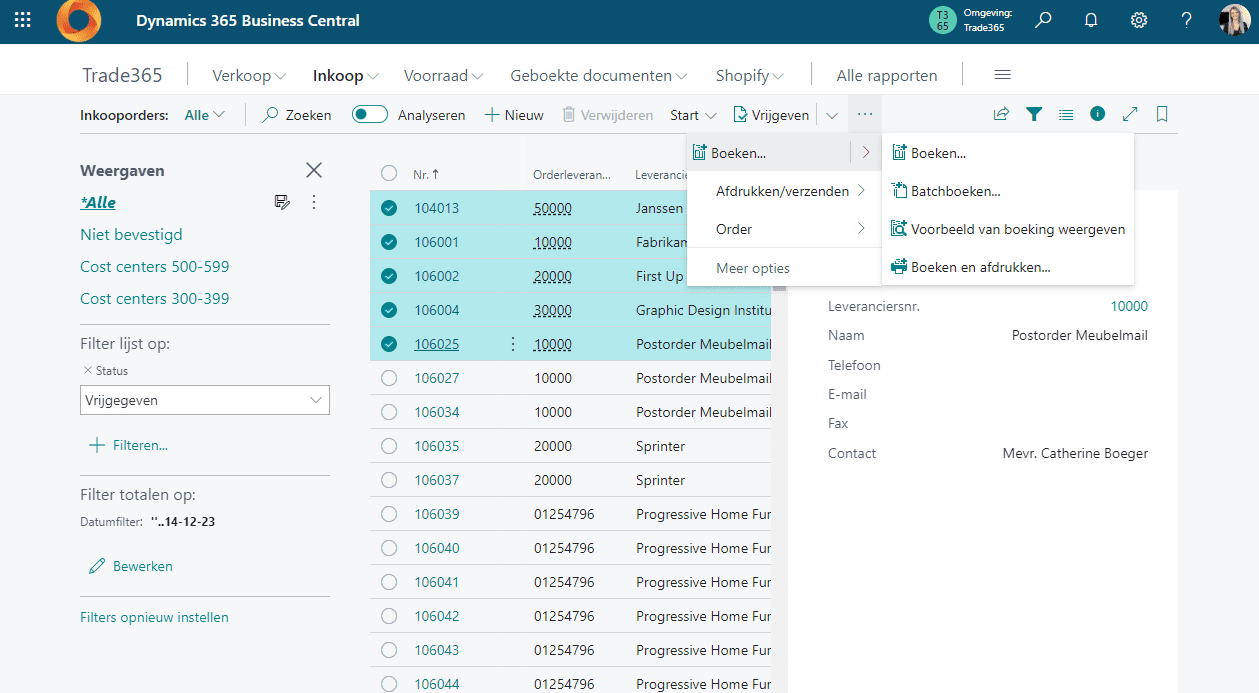Screen dimensions: 1259x693
Task: Deselect row 106004
Action: coord(389,310)
